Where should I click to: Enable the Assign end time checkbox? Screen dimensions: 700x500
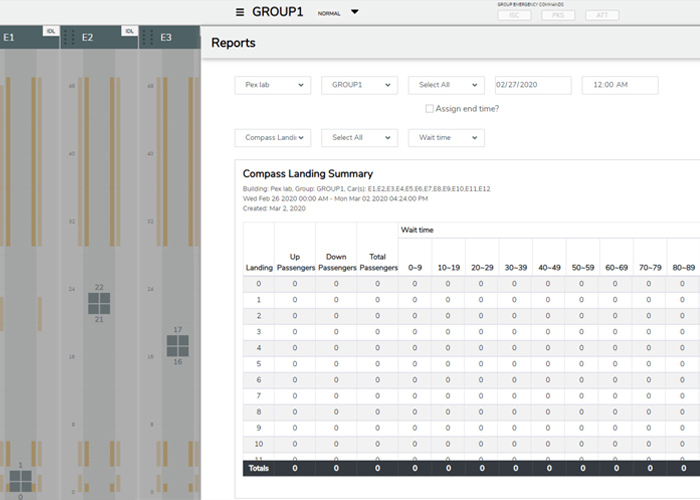click(429, 108)
